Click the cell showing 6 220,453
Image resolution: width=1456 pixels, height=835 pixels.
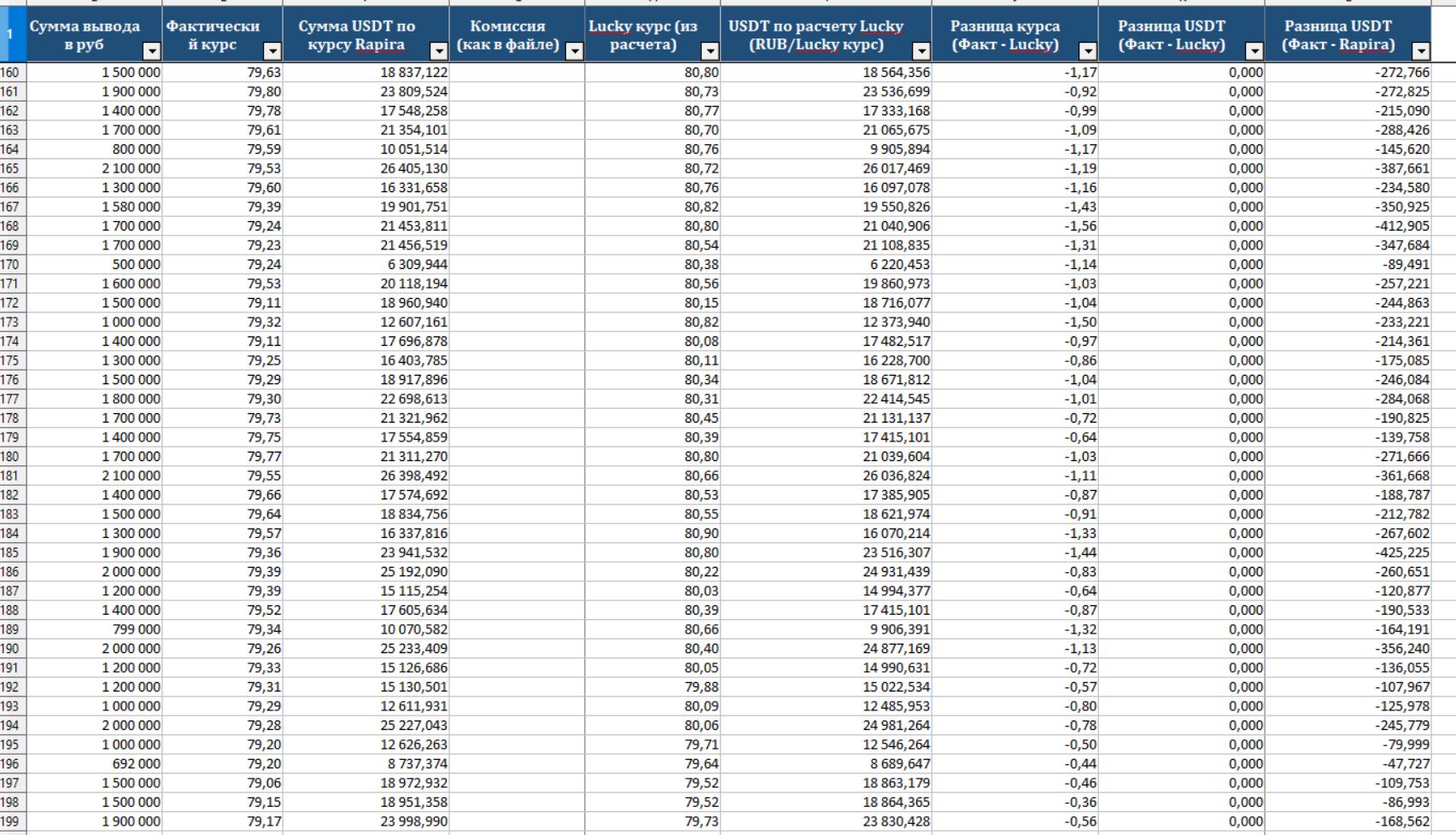click(826, 265)
